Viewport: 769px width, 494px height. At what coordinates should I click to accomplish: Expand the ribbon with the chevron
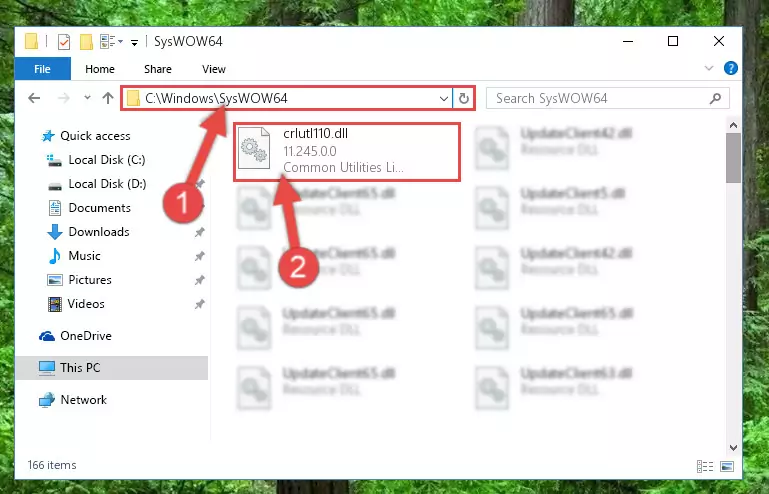tap(709, 68)
